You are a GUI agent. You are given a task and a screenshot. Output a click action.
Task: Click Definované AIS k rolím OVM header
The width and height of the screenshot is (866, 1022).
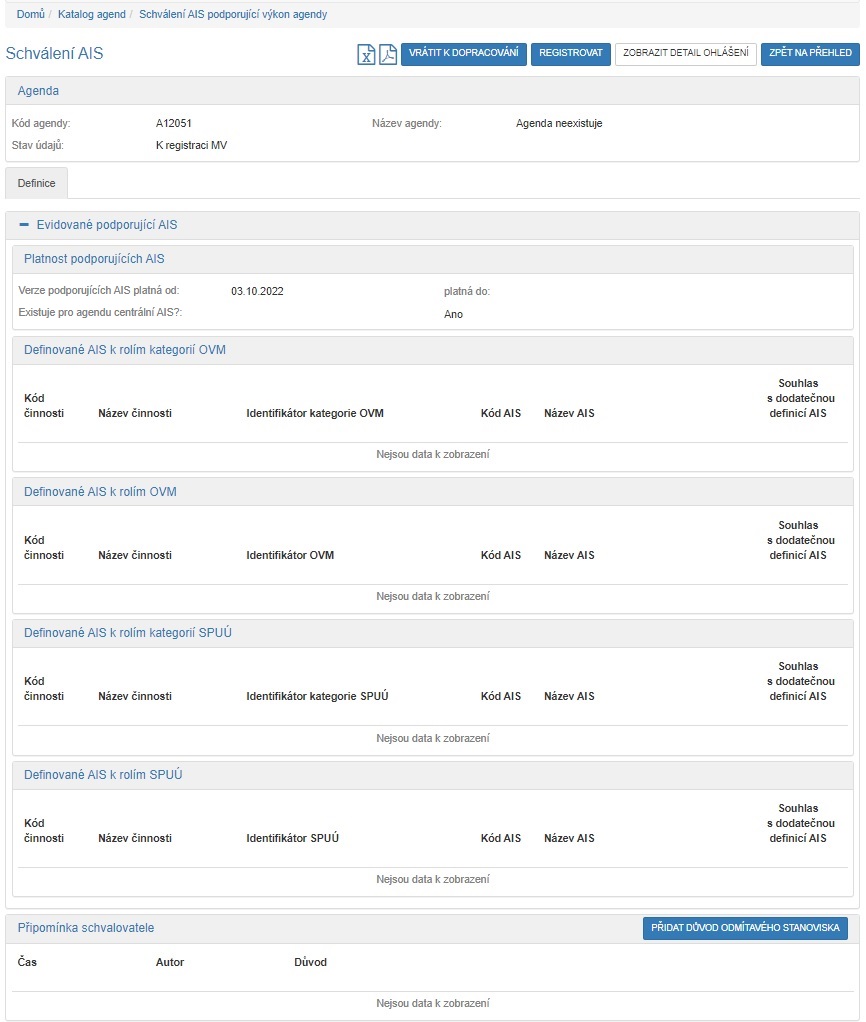pos(100,492)
